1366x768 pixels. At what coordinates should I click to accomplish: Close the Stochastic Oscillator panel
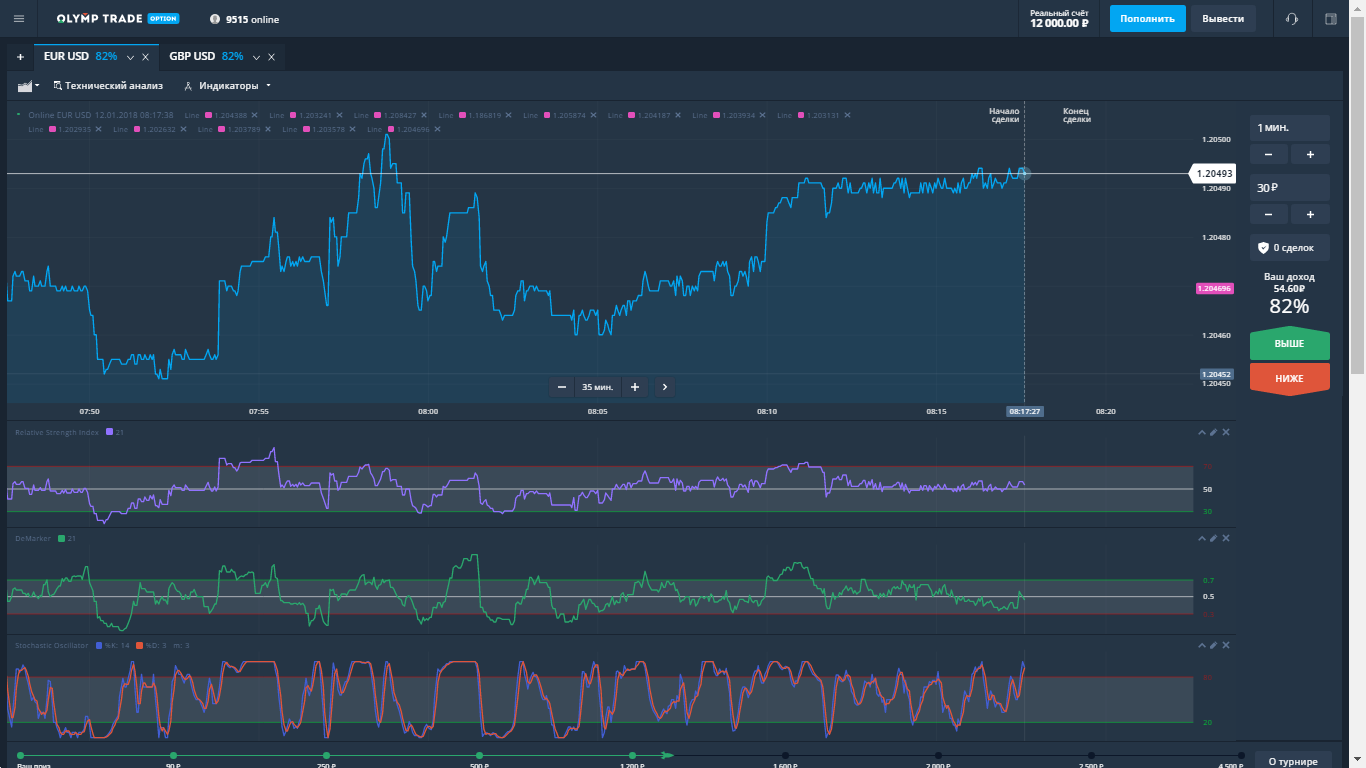pyautogui.click(x=1226, y=646)
